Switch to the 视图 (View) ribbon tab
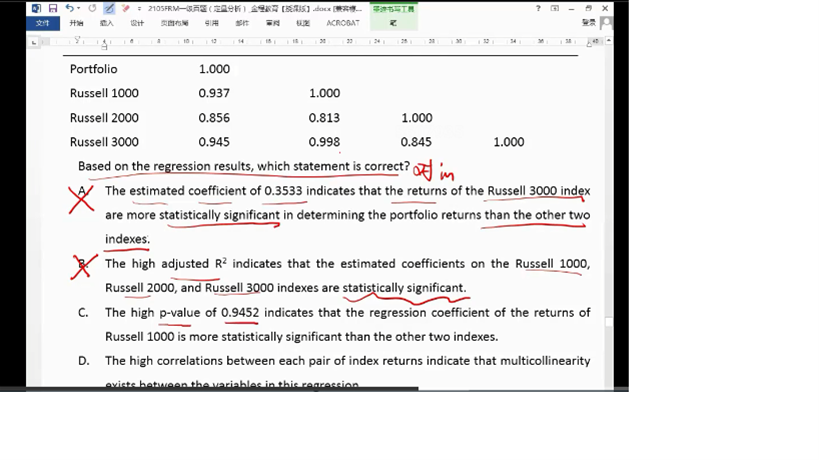The width and height of the screenshot is (819, 460). tap(303, 23)
